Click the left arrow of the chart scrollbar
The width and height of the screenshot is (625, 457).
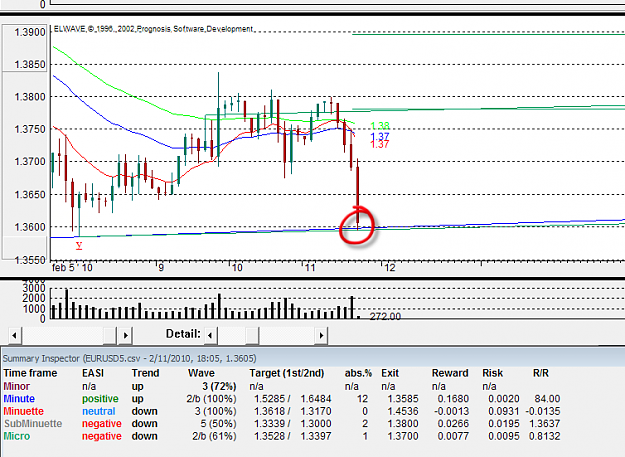(x=14, y=335)
